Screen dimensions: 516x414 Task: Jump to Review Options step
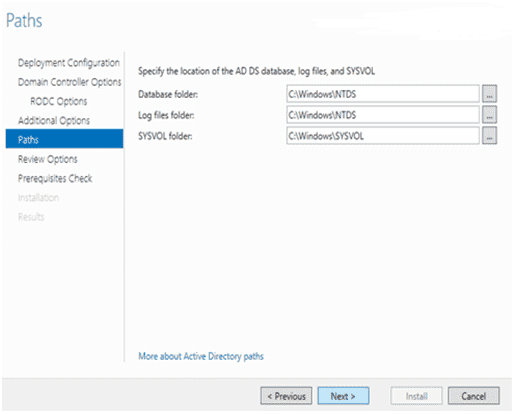[48, 159]
